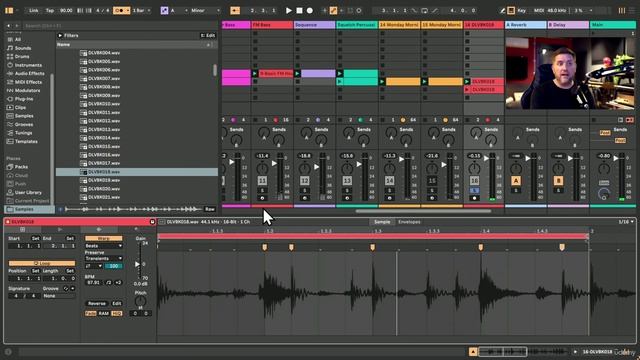640x360 pixels.
Task: Adjust the clip Gain slider
Action: coord(138,264)
